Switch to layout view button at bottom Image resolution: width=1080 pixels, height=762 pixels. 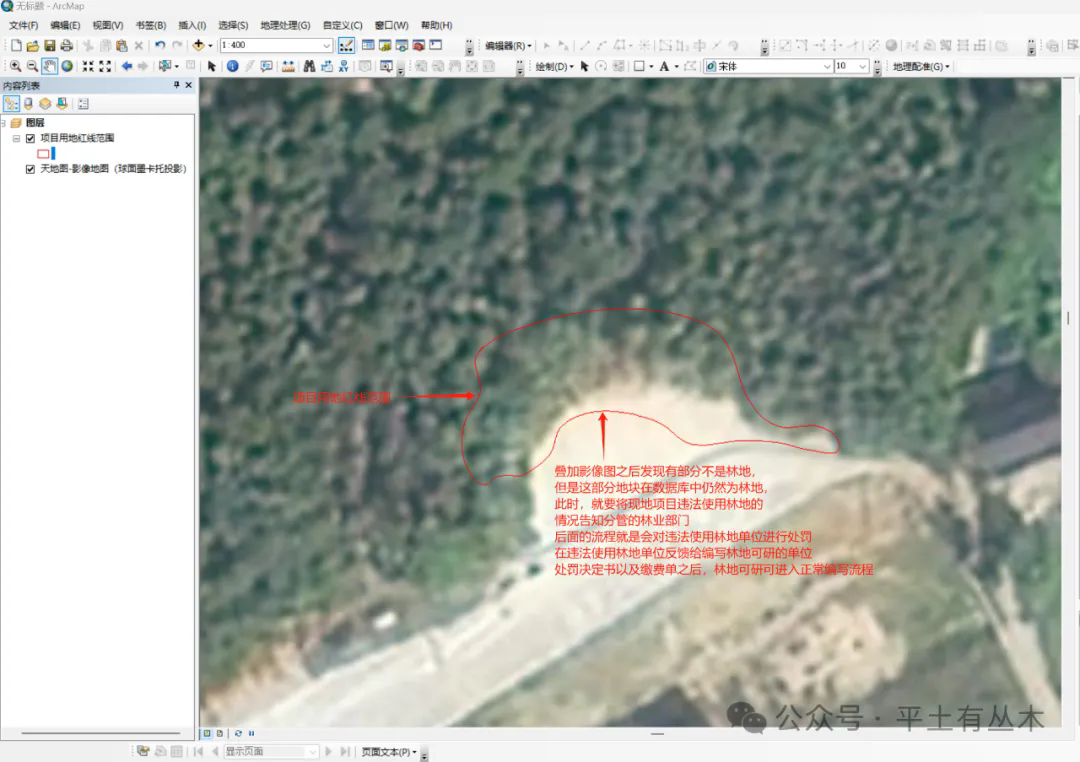pyautogui.click(x=219, y=733)
